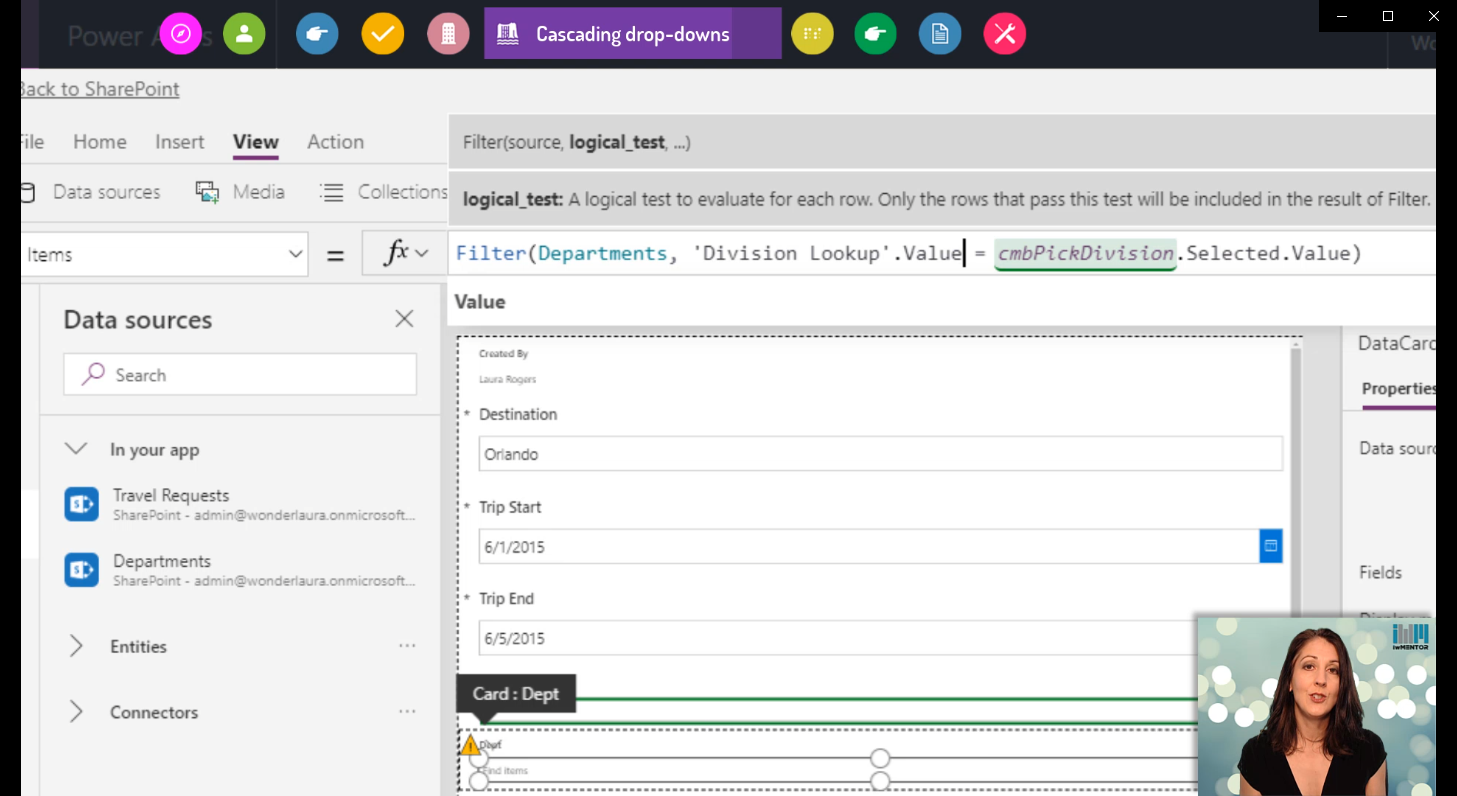Image resolution: width=1457 pixels, height=796 pixels.
Task: Click the blue pointing-hand chapter icon
Action: coord(317,34)
